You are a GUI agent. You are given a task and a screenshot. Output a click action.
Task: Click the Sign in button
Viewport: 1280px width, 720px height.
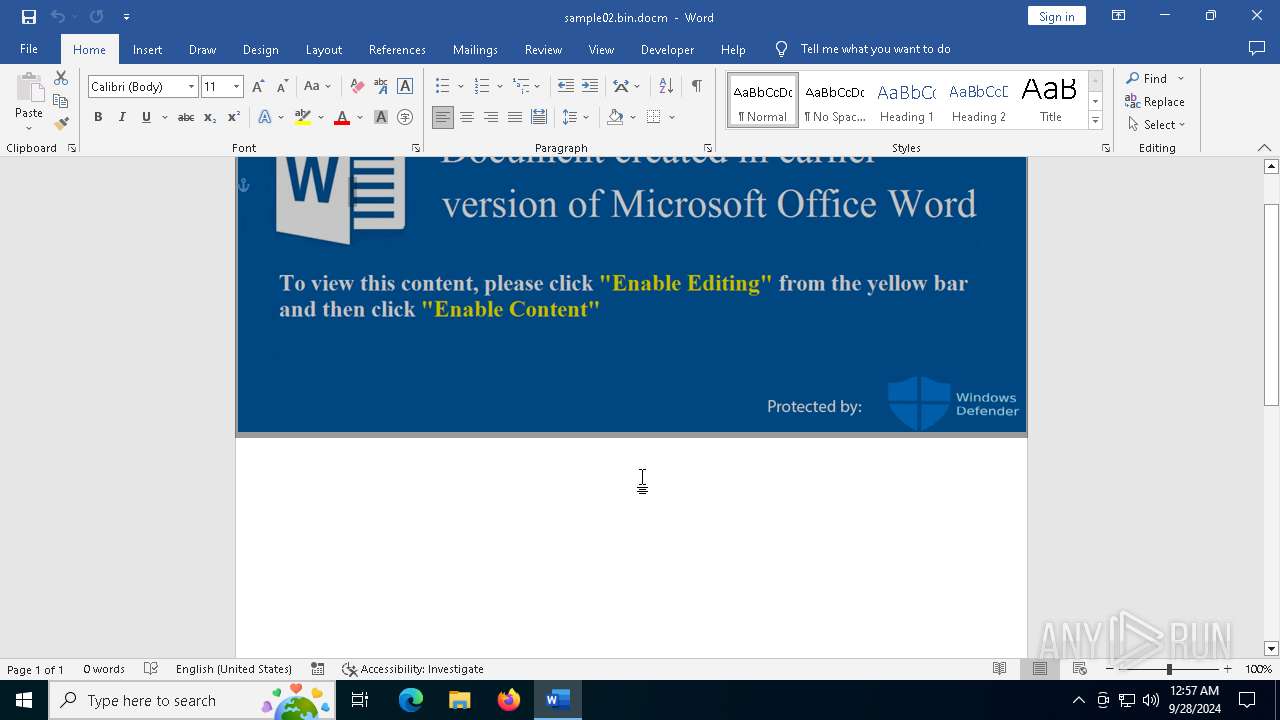pyautogui.click(x=1056, y=16)
